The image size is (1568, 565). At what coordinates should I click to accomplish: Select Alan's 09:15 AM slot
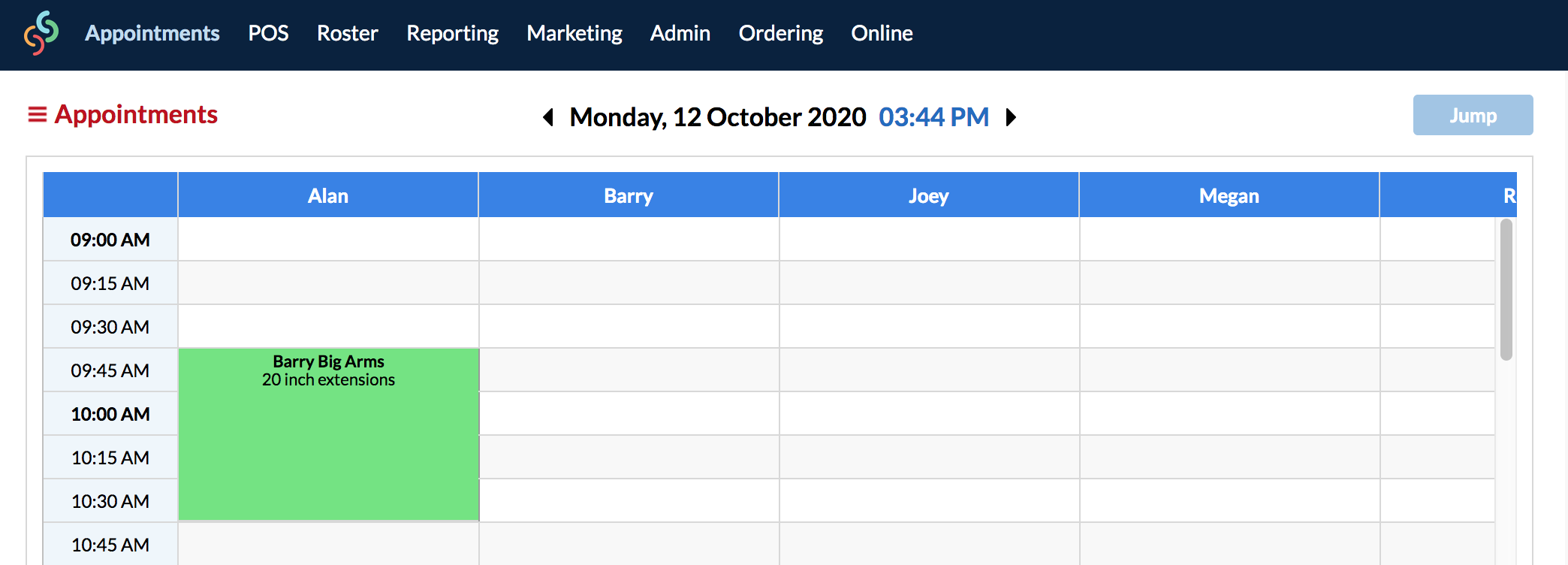click(x=328, y=283)
